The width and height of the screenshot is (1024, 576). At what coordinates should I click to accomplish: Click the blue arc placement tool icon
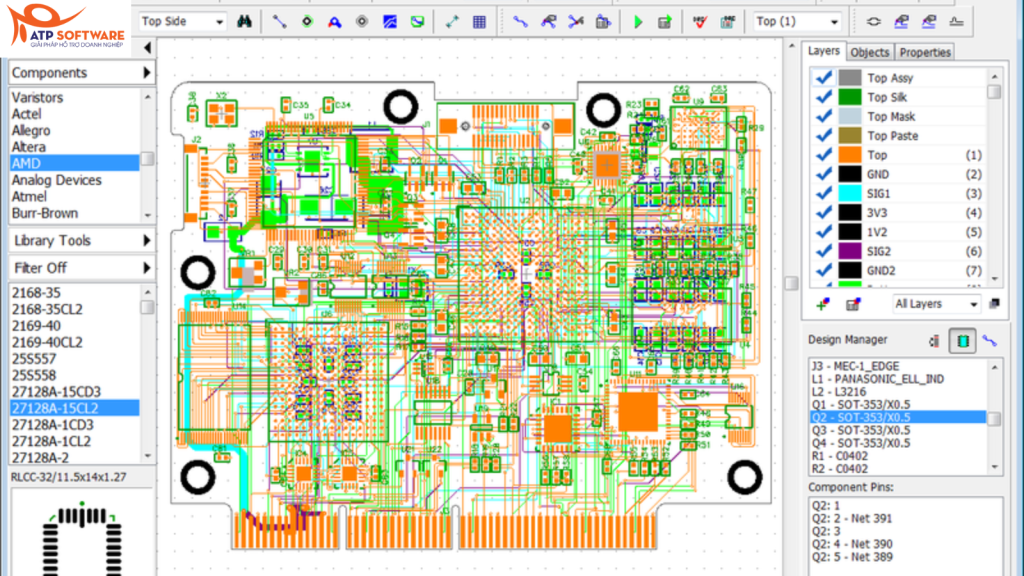335,21
